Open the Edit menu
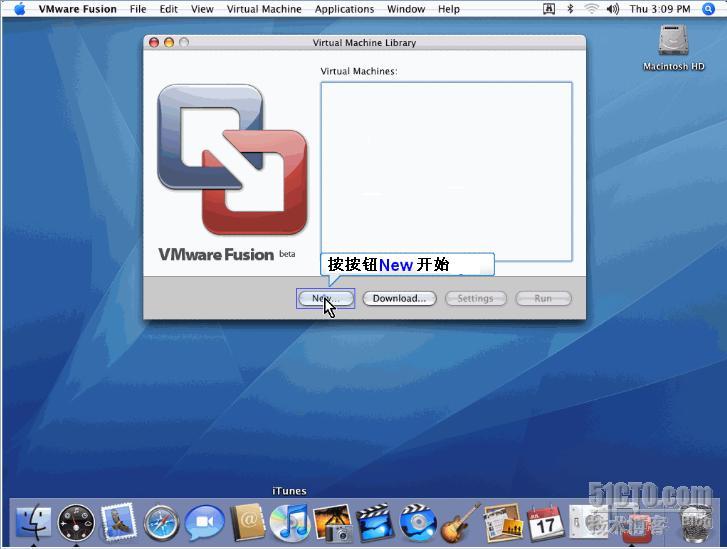 (168, 9)
